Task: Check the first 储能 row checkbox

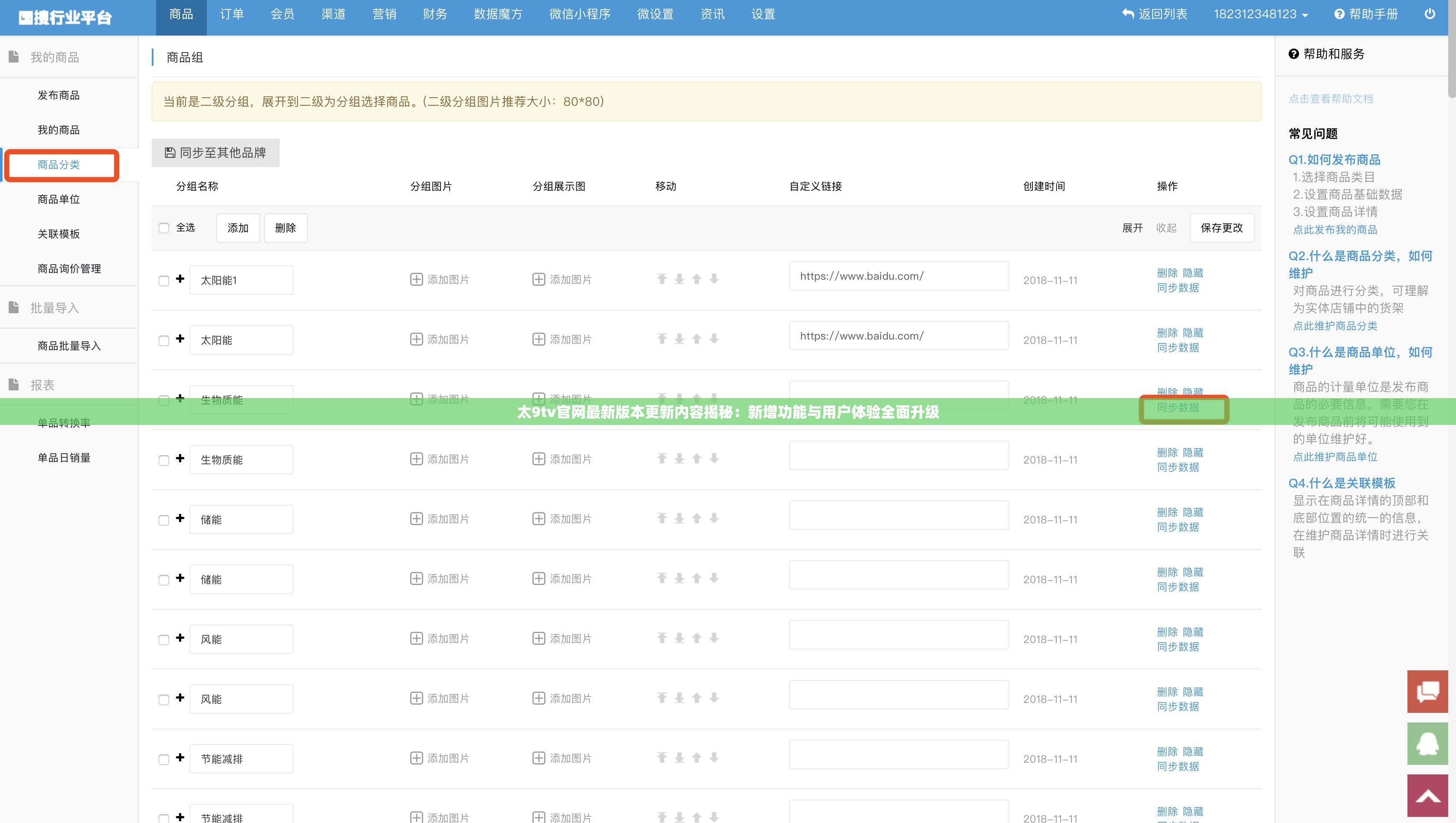Action: [x=164, y=521]
